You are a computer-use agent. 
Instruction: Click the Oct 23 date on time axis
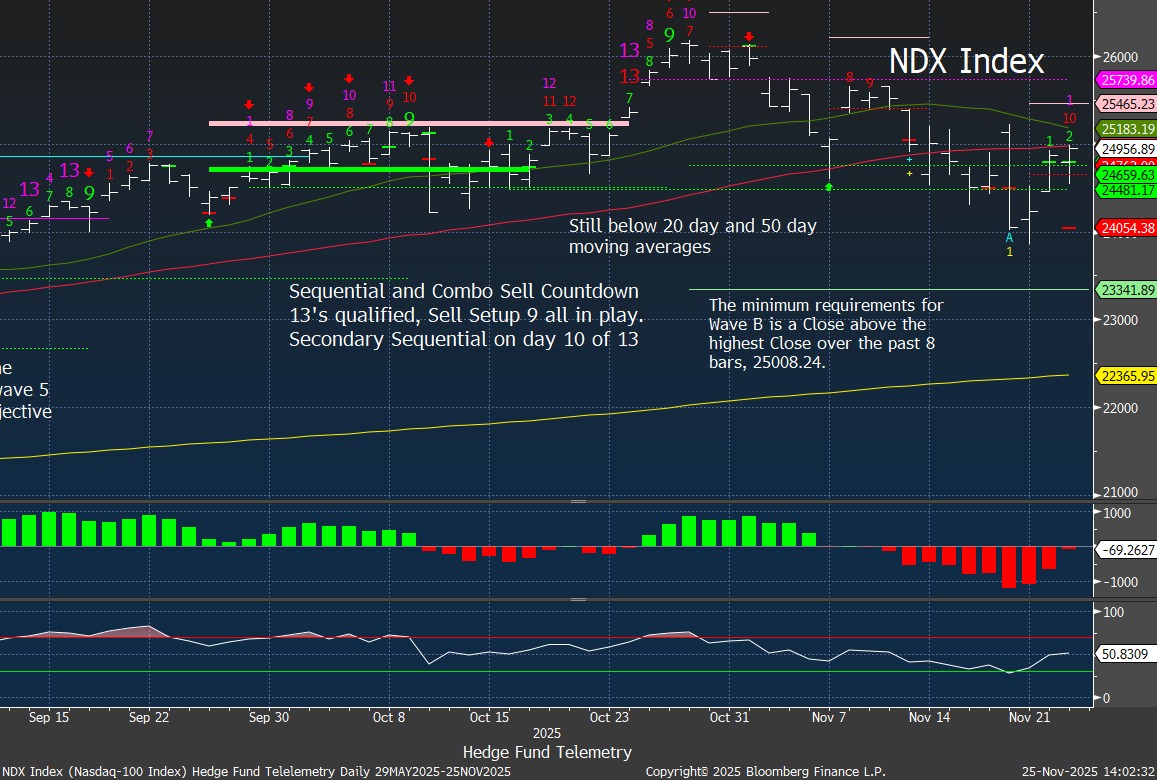609,717
